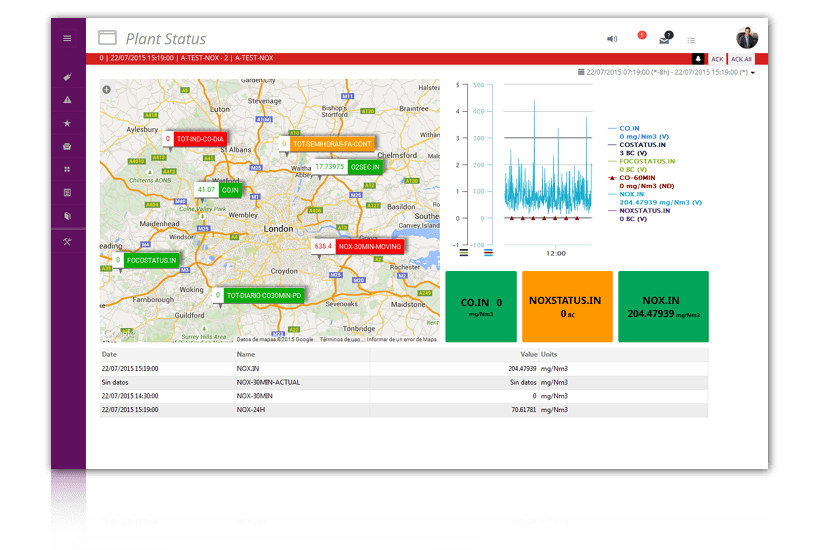
Task: Toggle NOXSTATUS.IN series in chart legend
Action: click(645, 211)
